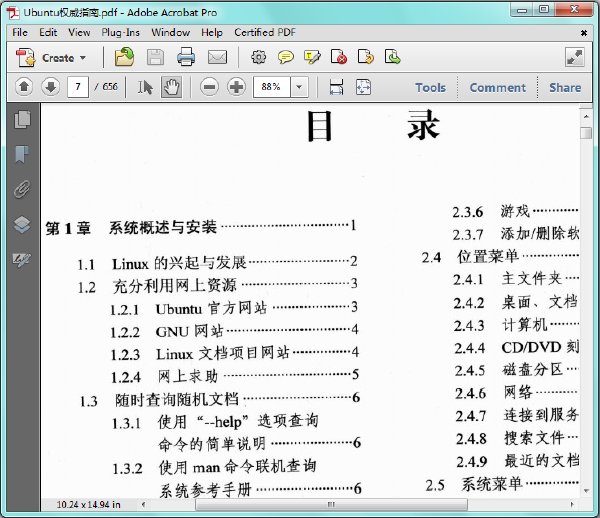Zoom in with plus button
Image resolution: width=600 pixels, height=518 pixels.
click(x=236, y=87)
